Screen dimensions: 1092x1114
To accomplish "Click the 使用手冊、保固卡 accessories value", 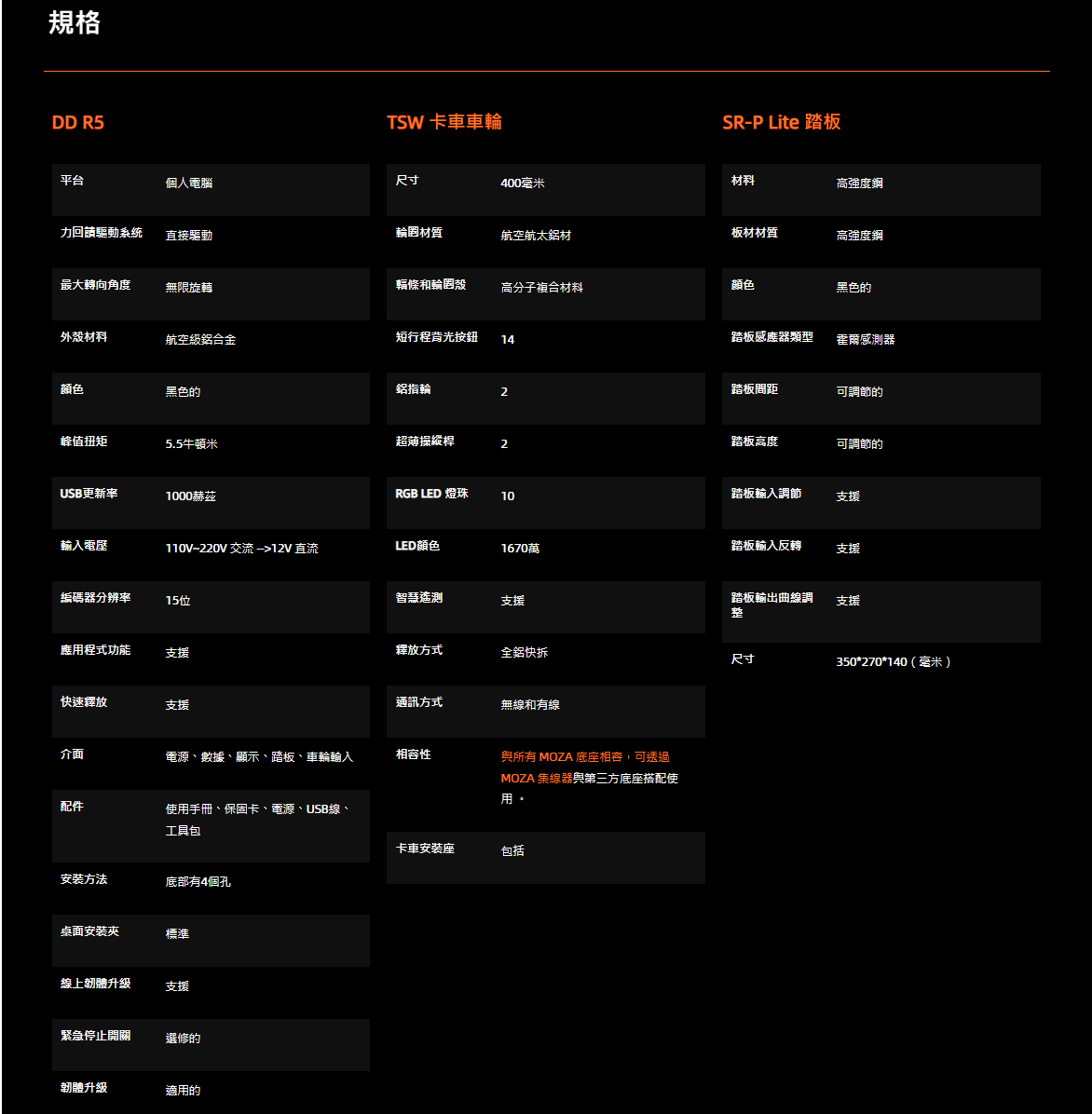I will (257, 819).
